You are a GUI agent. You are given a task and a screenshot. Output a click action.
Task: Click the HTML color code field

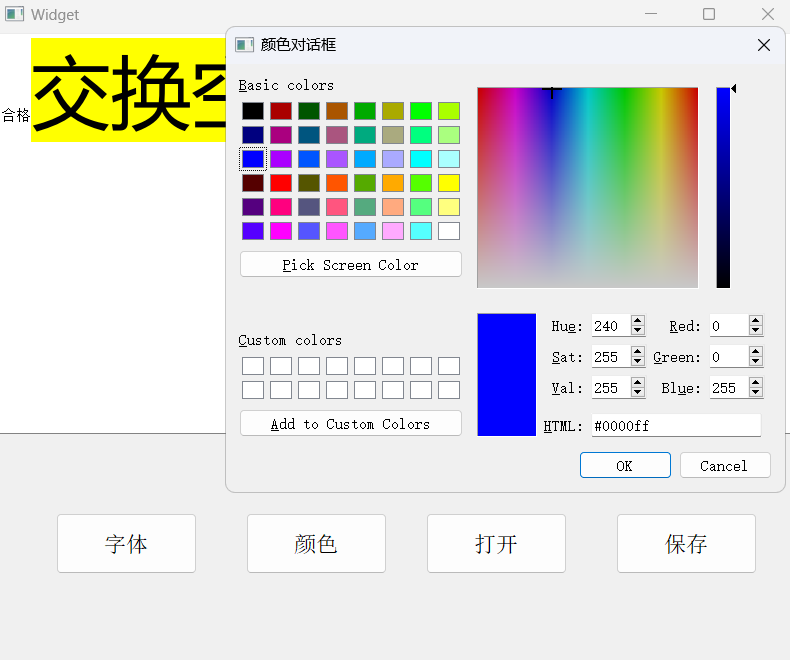[x=675, y=426]
